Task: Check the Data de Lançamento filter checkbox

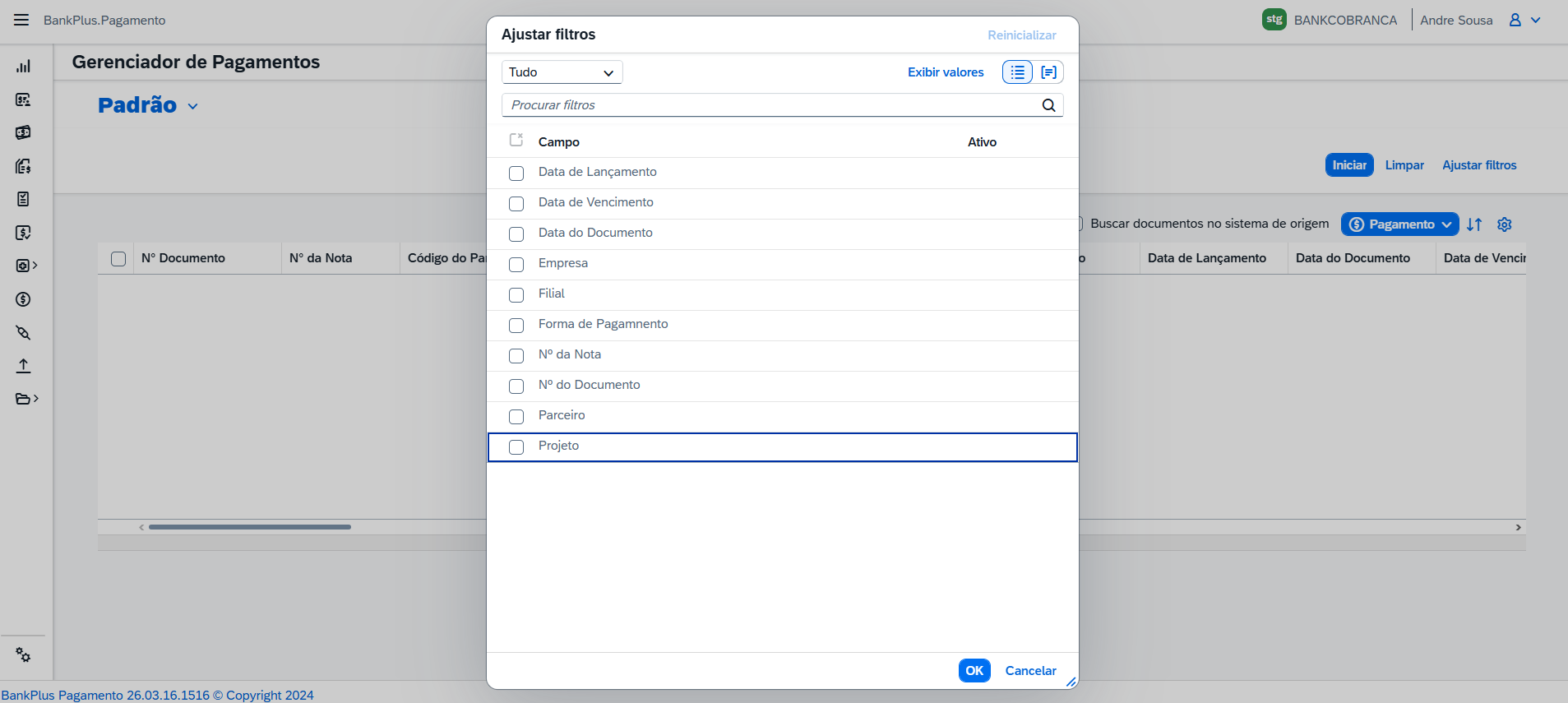Action: [x=516, y=173]
